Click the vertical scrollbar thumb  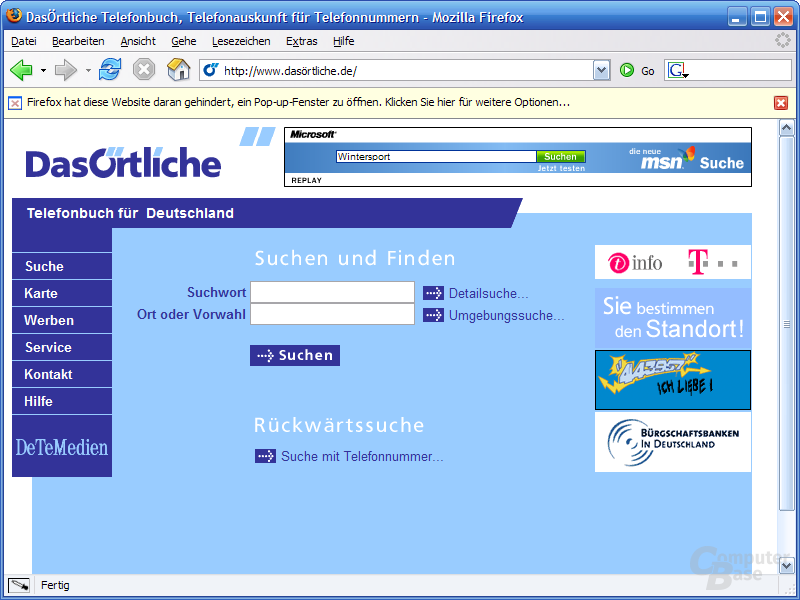click(x=786, y=323)
